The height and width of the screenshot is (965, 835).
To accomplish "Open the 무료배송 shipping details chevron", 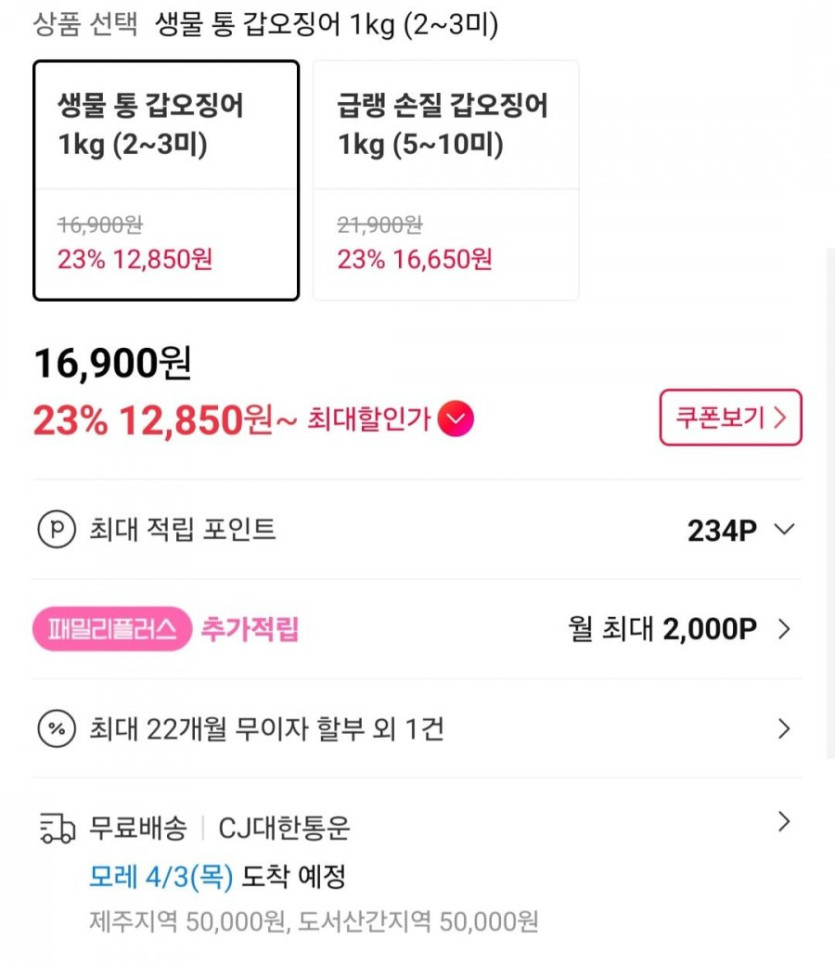I will (785, 822).
